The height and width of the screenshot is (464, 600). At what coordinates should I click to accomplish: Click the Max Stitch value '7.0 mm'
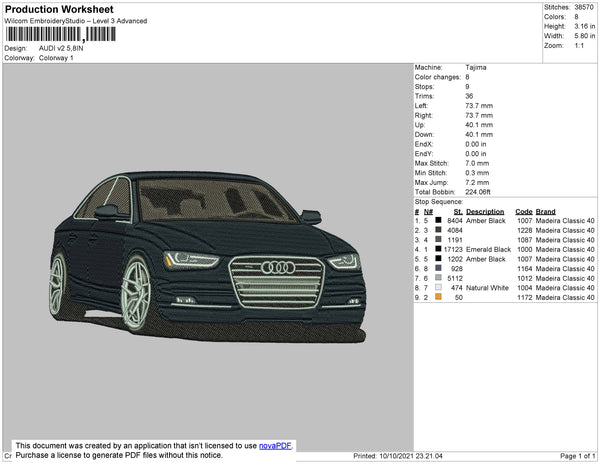[x=477, y=163]
